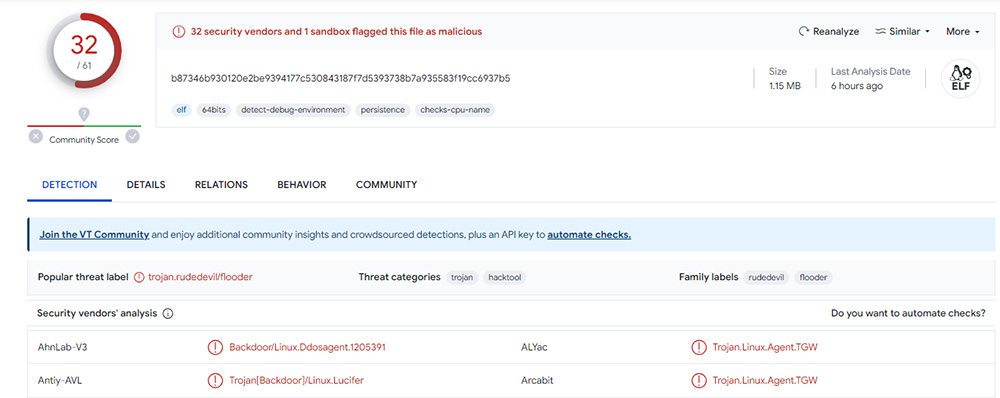Click the Arcabit vendor name

(537, 381)
